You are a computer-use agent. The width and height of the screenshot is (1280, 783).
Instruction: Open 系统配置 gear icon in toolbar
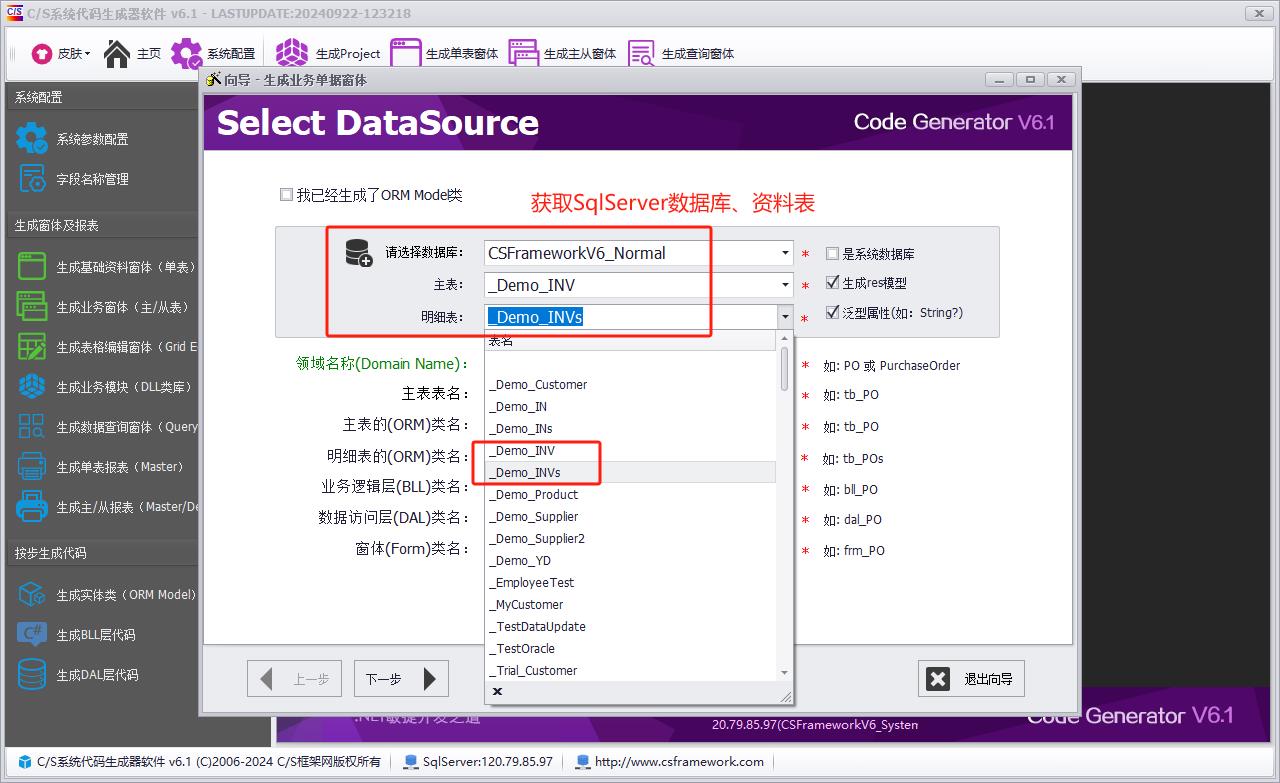tap(186, 53)
